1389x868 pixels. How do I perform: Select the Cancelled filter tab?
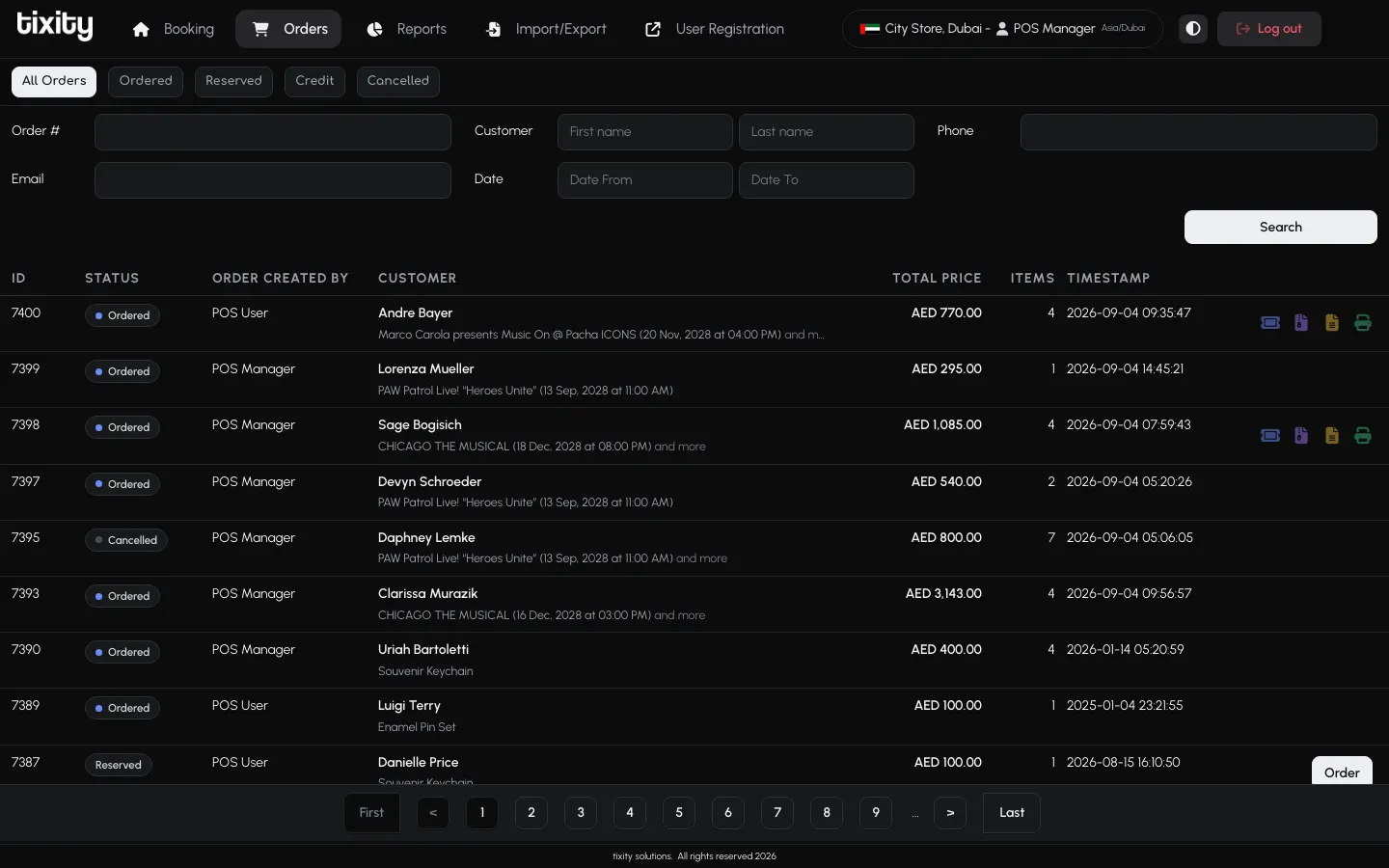398,81
